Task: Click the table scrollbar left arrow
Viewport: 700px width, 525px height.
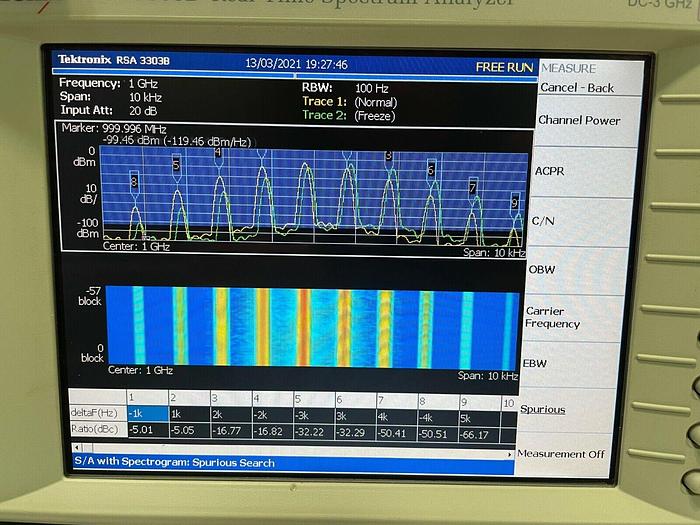Action: (x=77, y=447)
